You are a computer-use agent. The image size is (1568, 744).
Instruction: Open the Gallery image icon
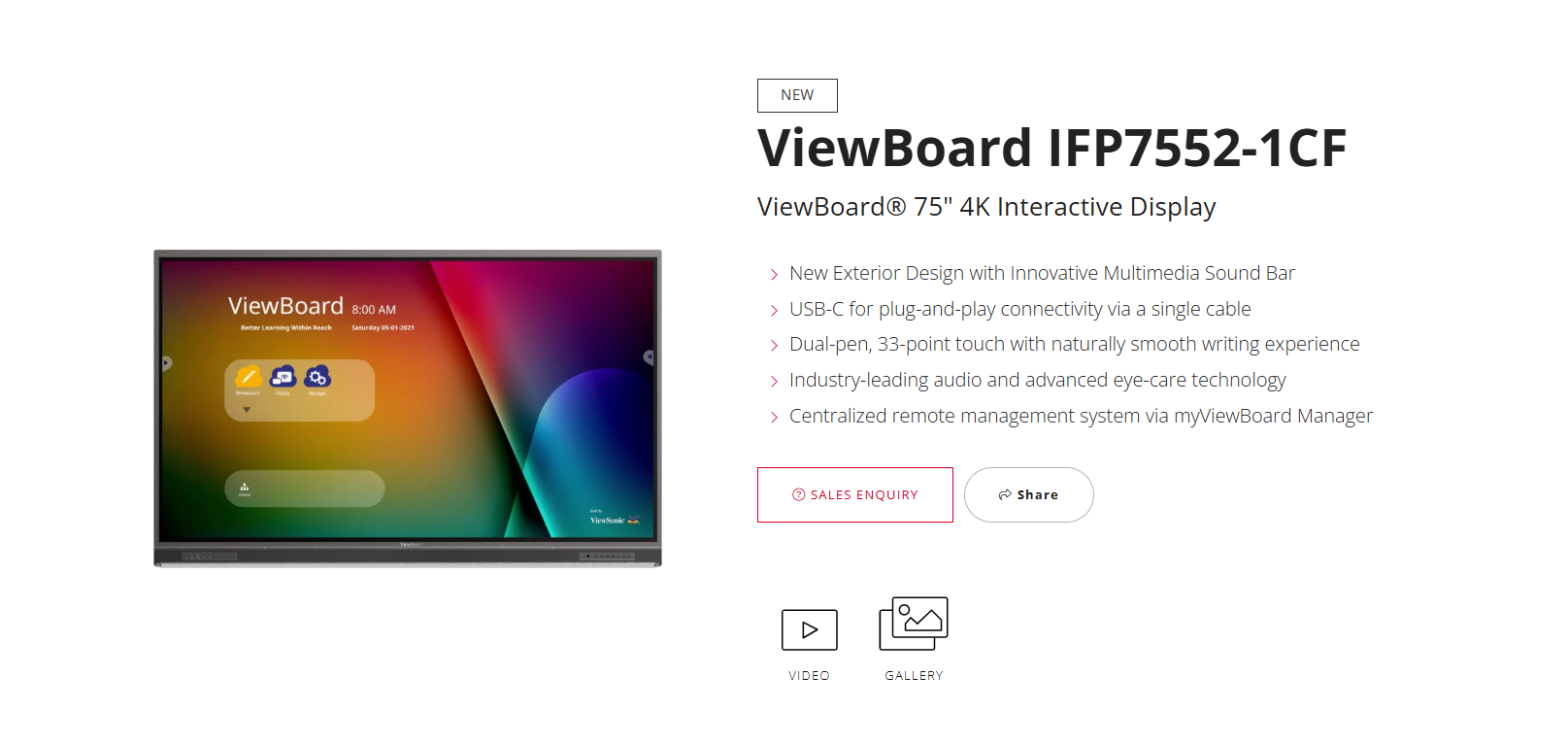click(914, 624)
